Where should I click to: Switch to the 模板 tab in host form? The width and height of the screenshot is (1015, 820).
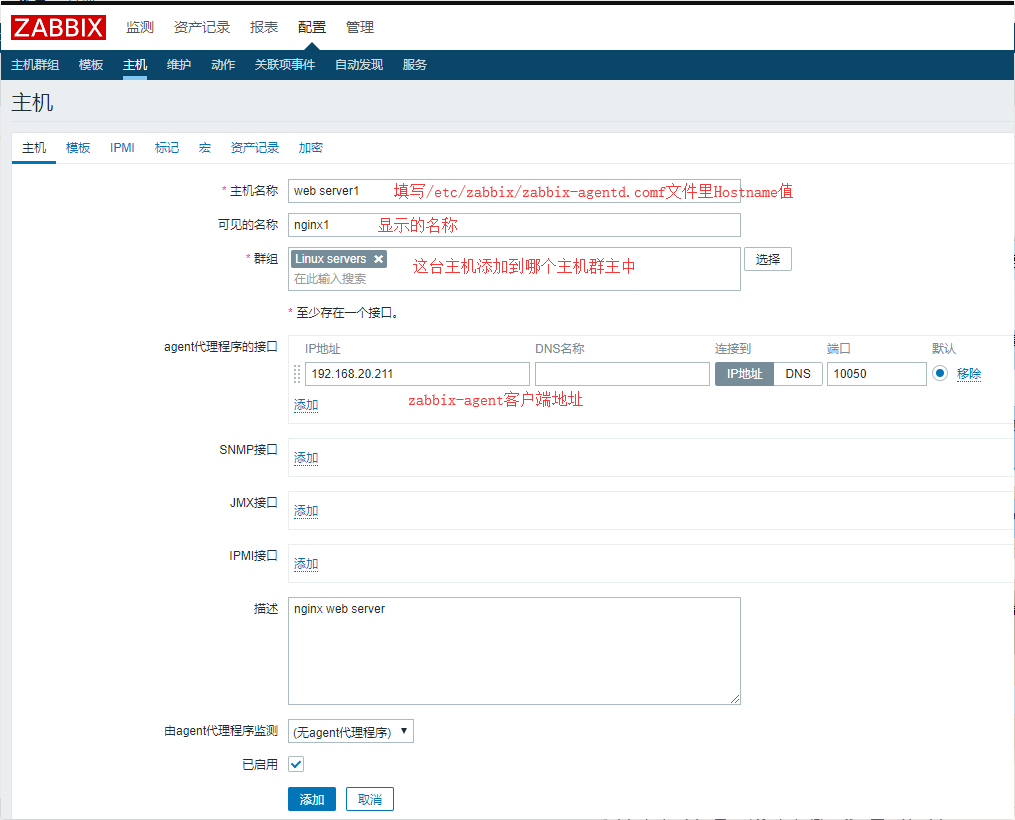(78, 148)
